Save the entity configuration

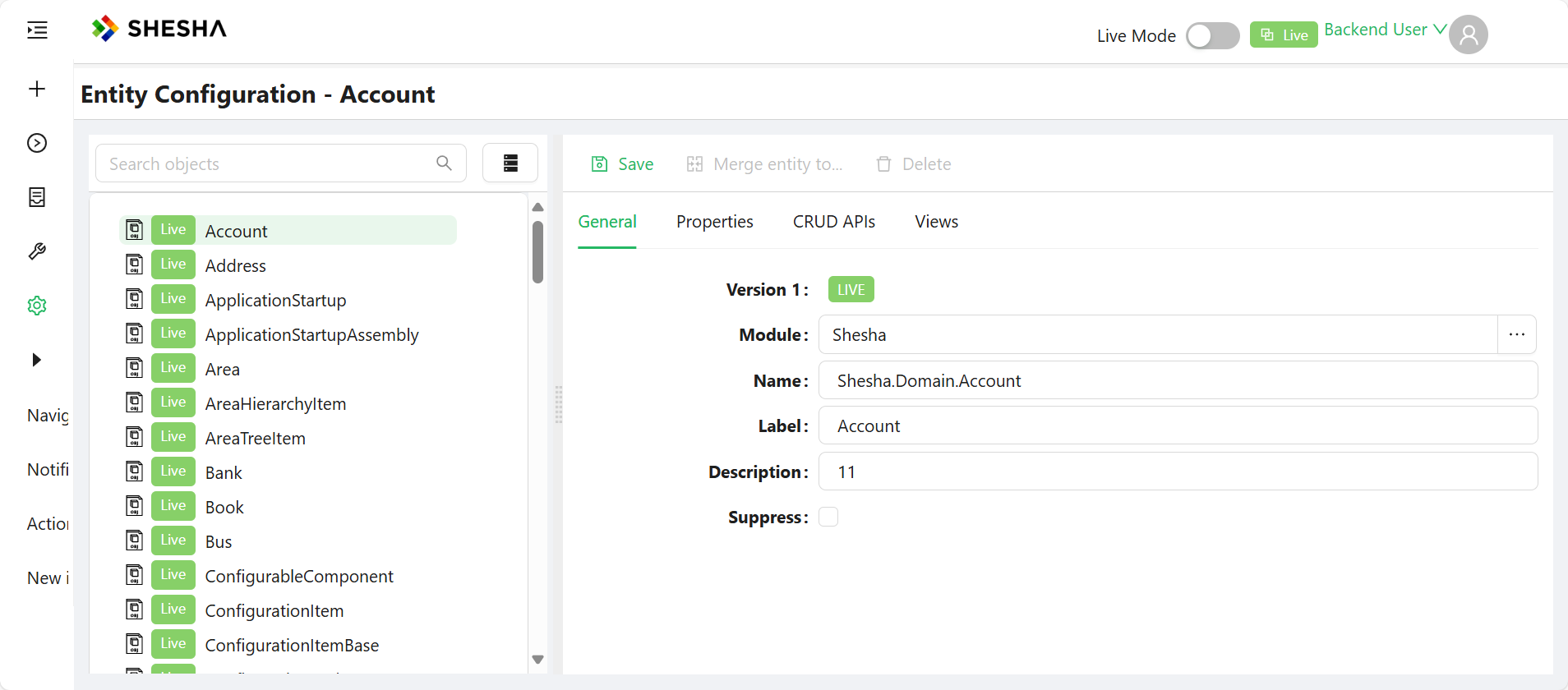click(x=622, y=164)
